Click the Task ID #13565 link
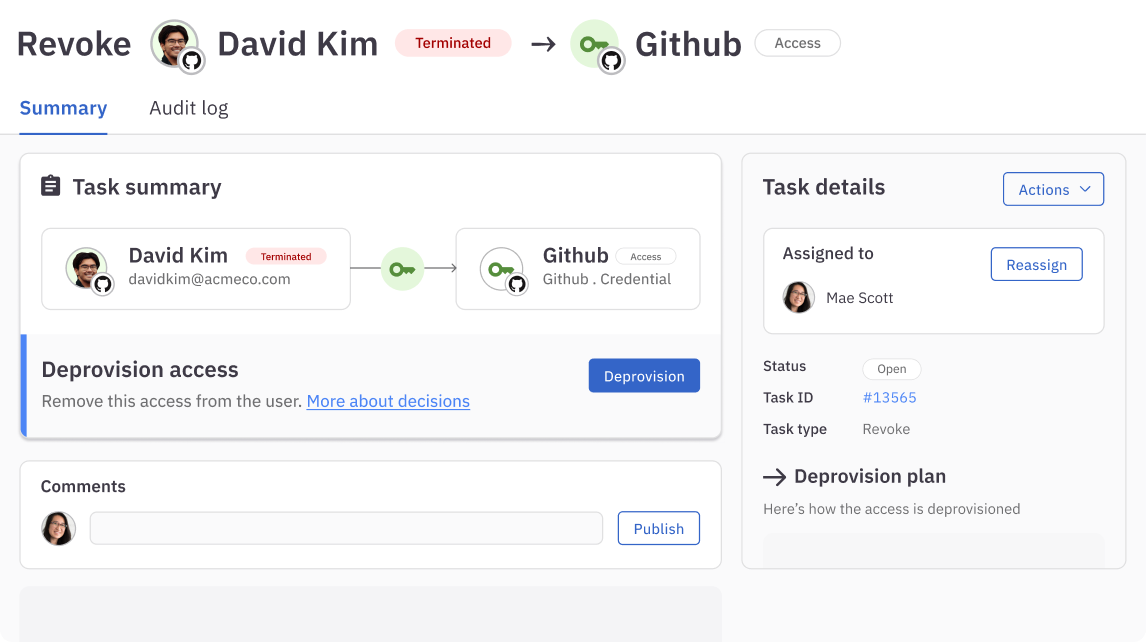The height and width of the screenshot is (642, 1146). pos(890,397)
